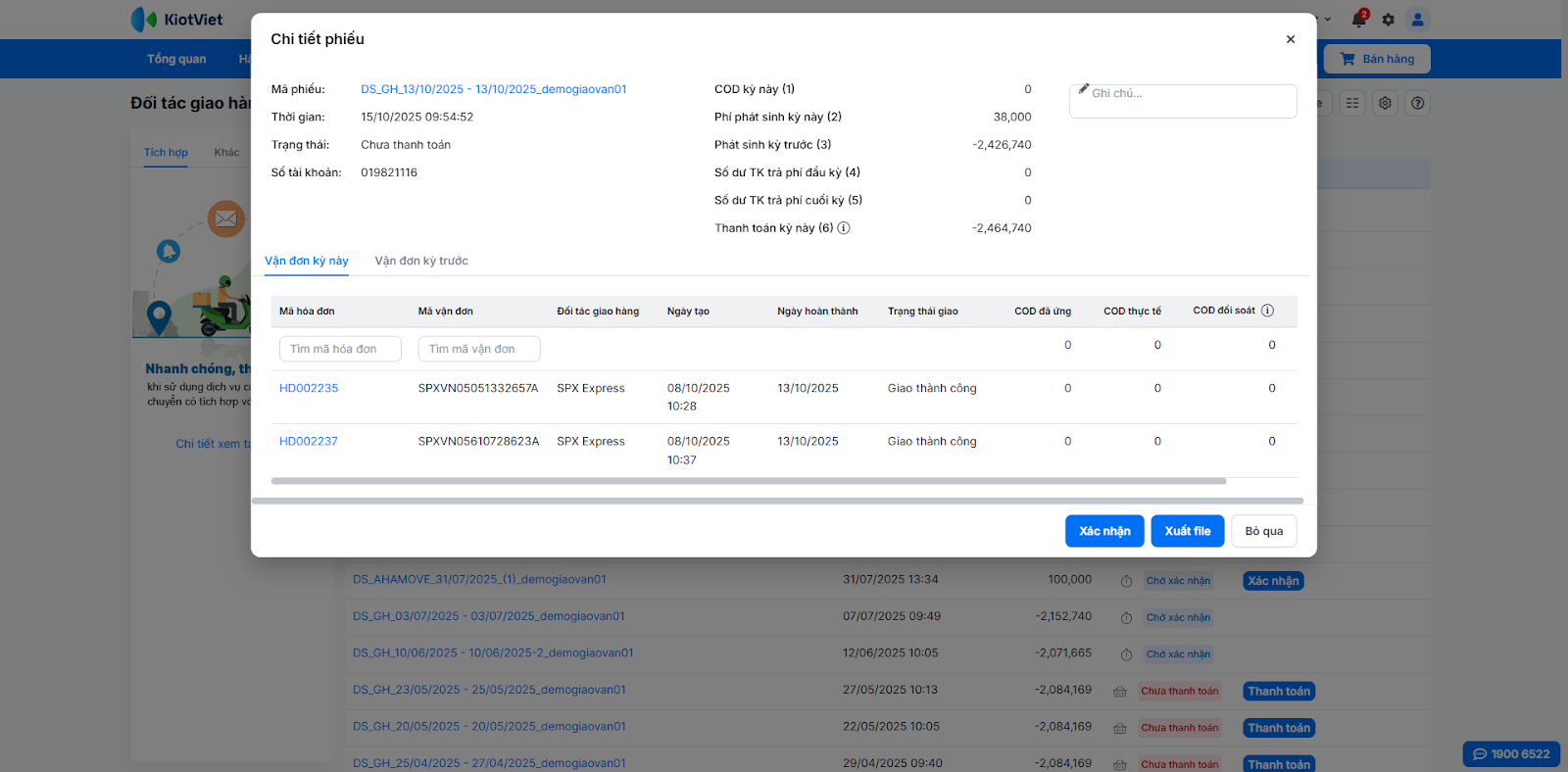Open the user account avatar menu
Image resolution: width=1568 pixels, height=772 pixels.
click(x=1417, y=20)
